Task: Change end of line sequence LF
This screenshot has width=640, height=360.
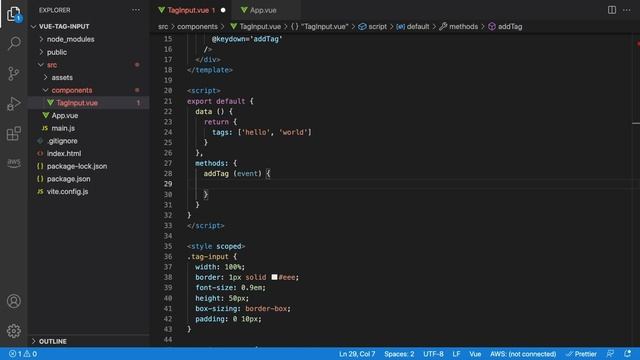Action: click(456, 354)
